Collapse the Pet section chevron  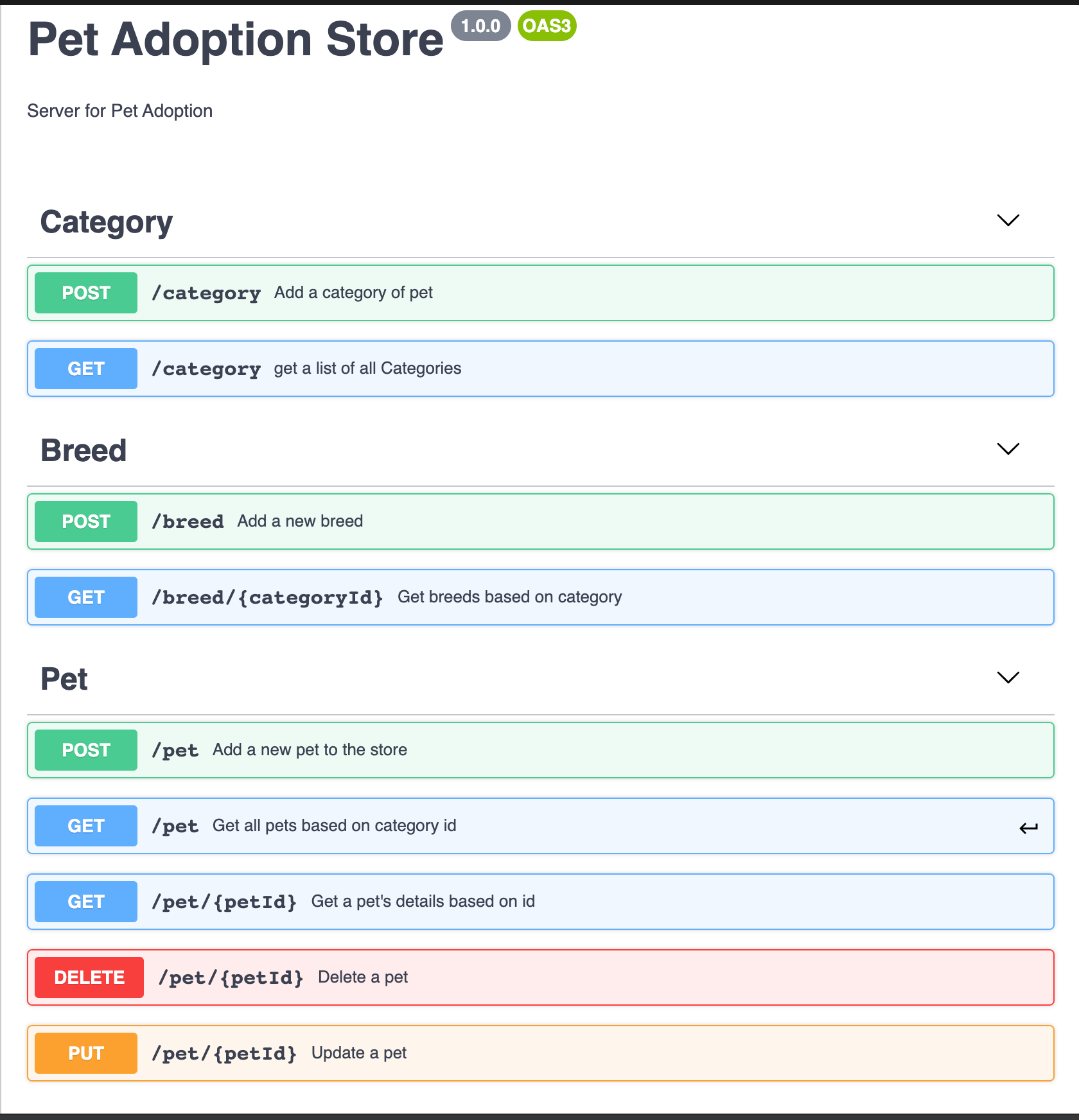click(x=1008, y=678)
